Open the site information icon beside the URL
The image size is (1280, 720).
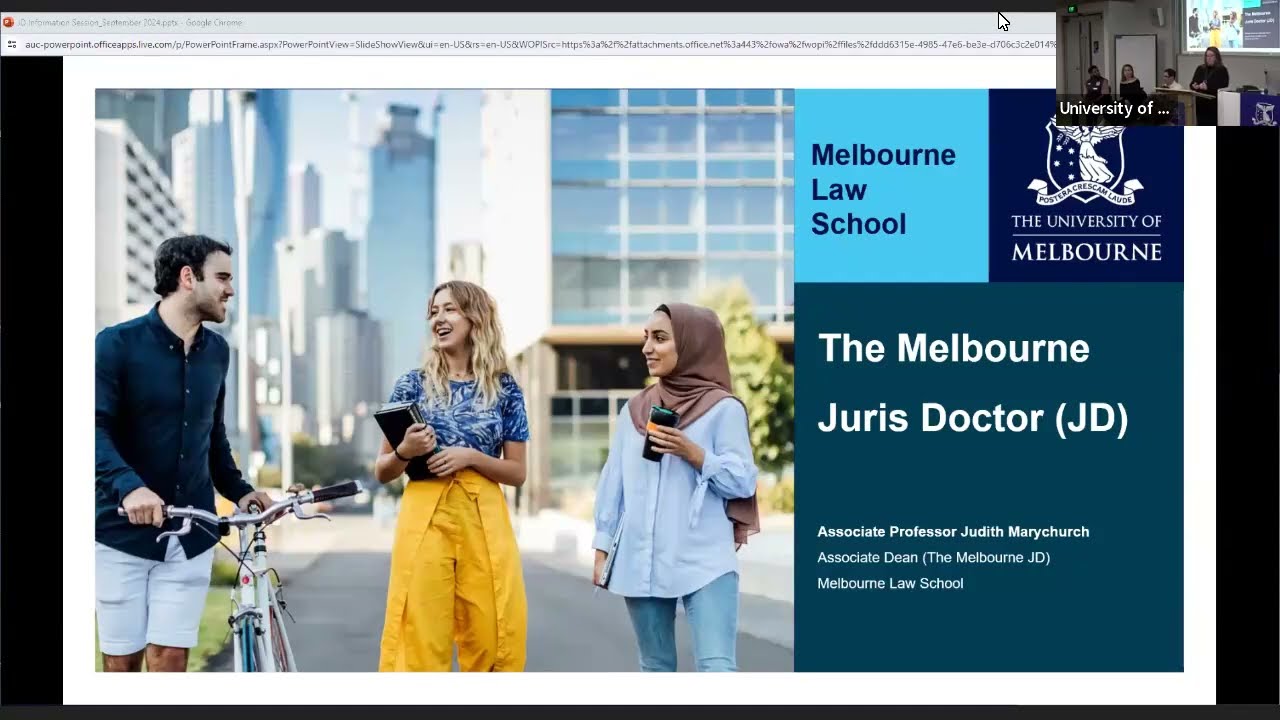[x=11, y=44]
